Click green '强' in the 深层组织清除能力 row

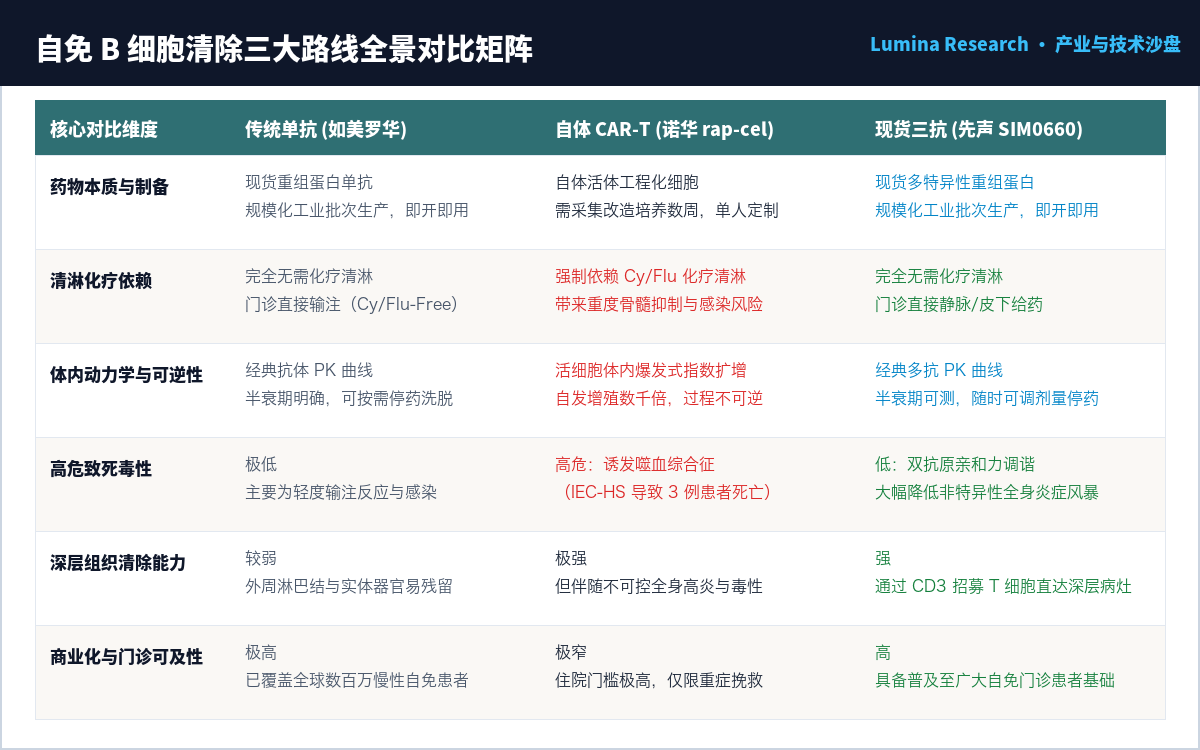[883, 558]
